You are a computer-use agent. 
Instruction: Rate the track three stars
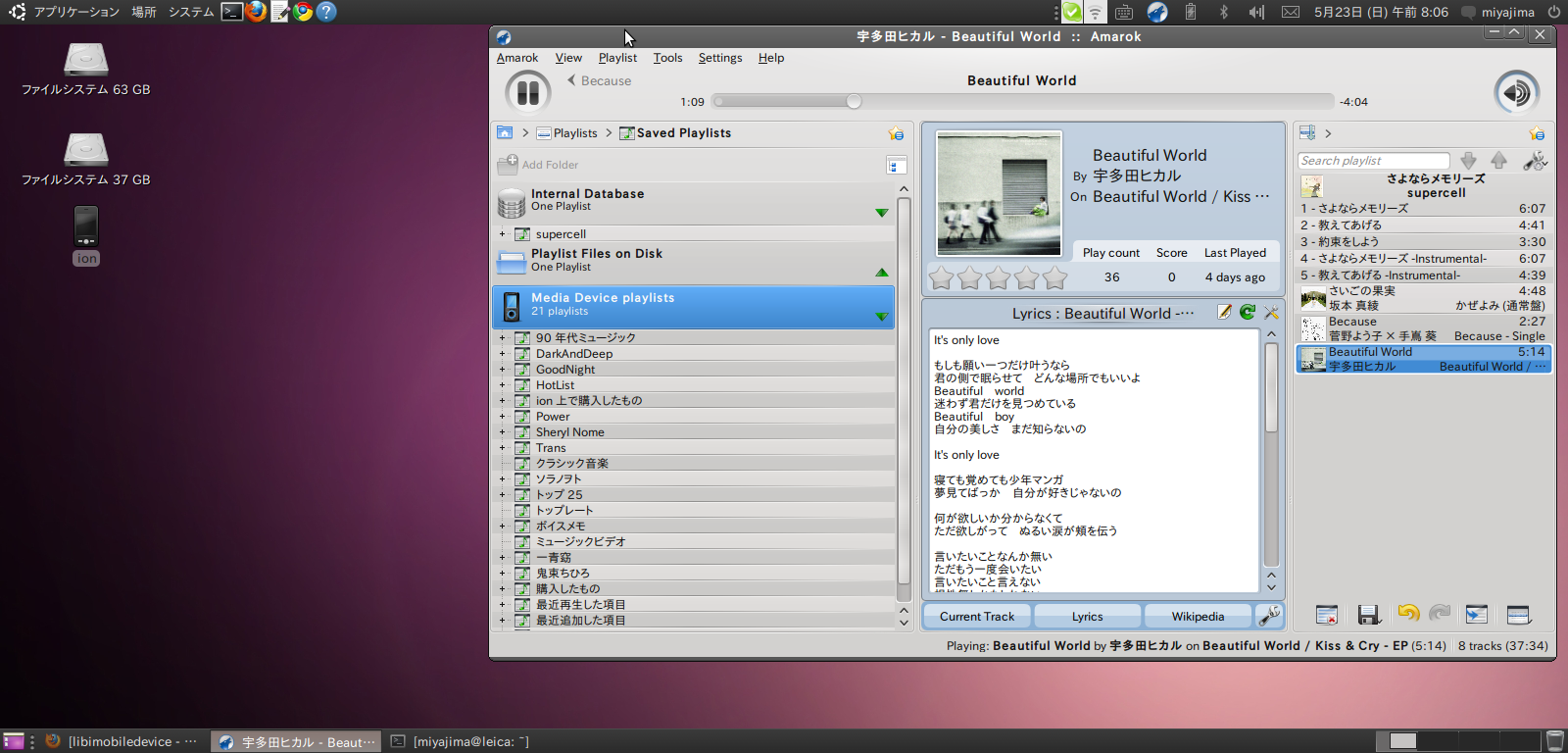click(x=998, y=278)
